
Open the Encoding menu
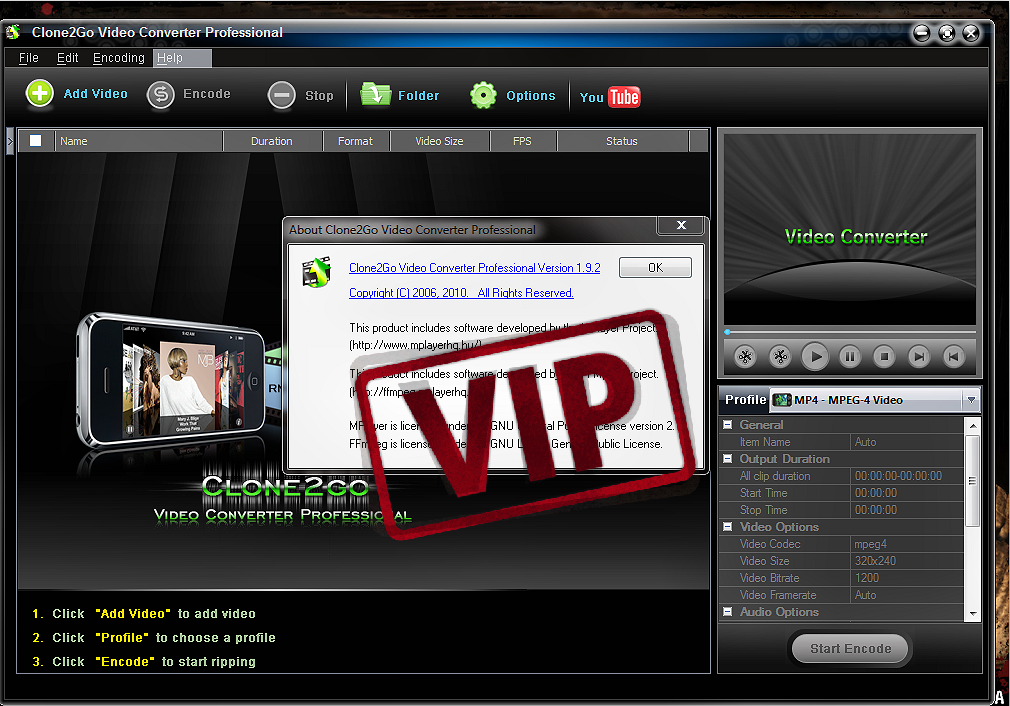click(x=119, y=58)
